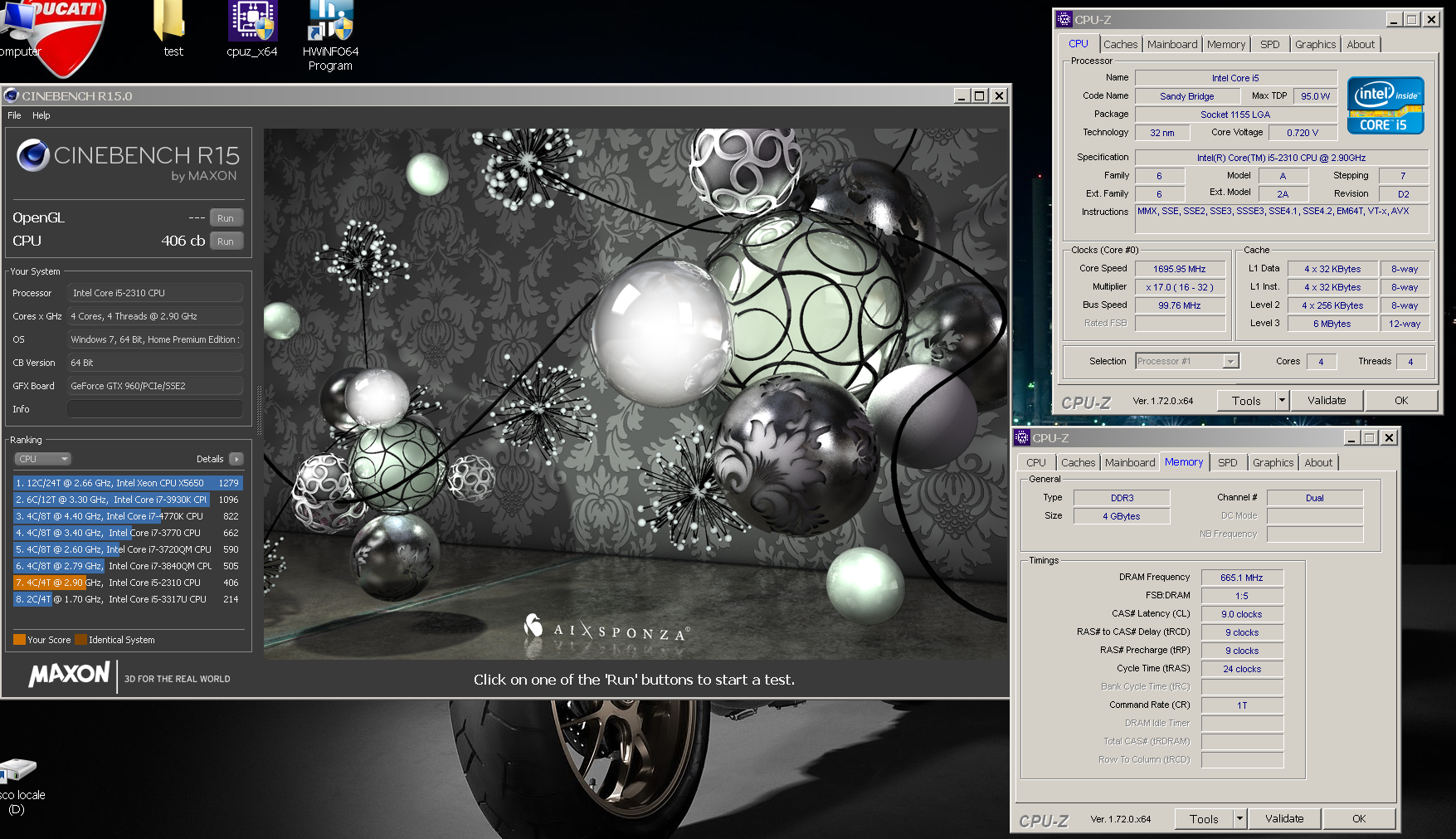The width and height of the screenshot is (1456, 839).
Task: Click the Core Speed 1695.95 MHz value
Action: tap(1180, 269)
